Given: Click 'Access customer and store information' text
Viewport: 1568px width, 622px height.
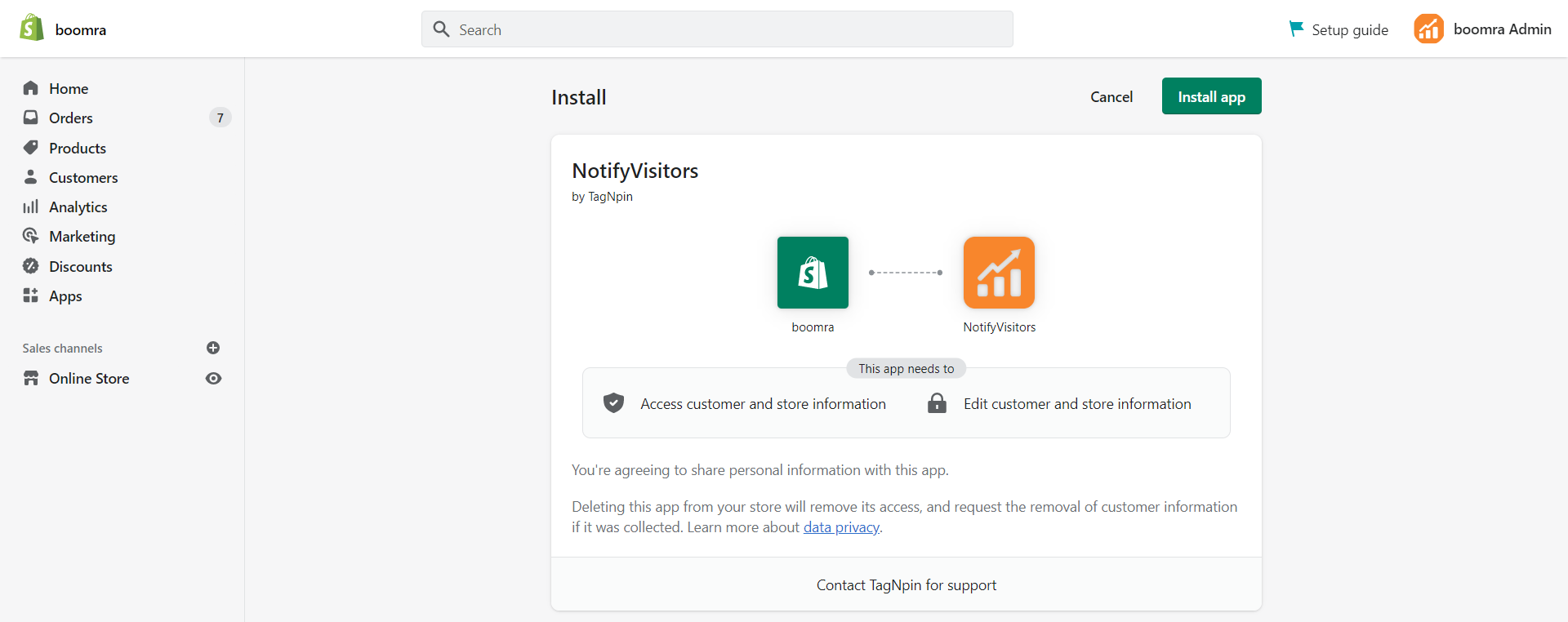Looking at the screenshot, I should pos(763,403).
